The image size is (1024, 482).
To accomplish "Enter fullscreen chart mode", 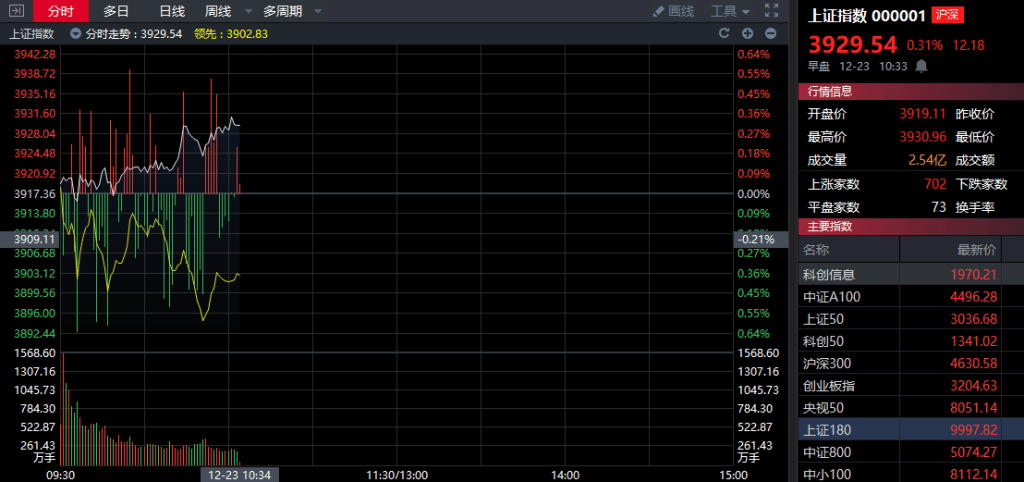I will tap(772, 11).
